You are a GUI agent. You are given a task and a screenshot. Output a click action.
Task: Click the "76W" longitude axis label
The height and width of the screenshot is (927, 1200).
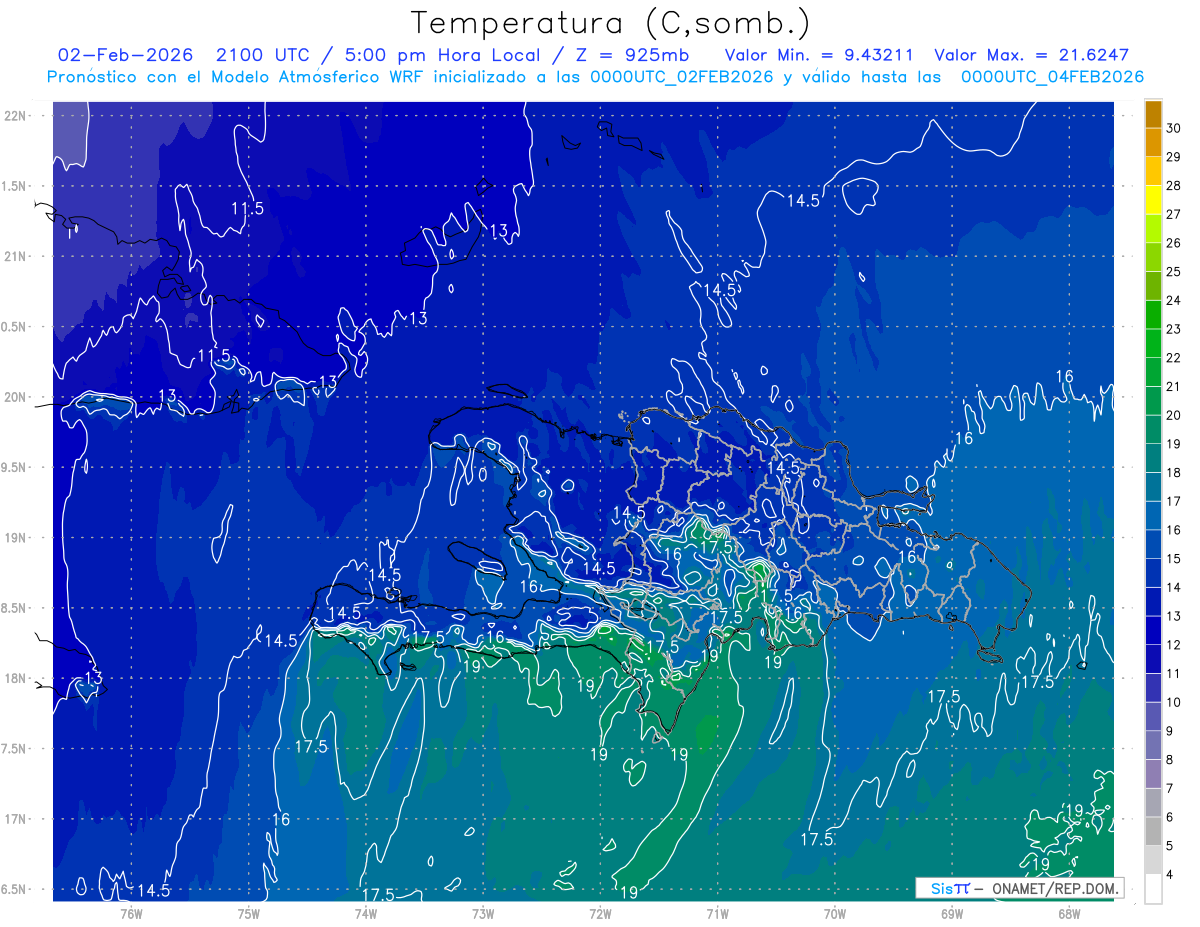131,912
